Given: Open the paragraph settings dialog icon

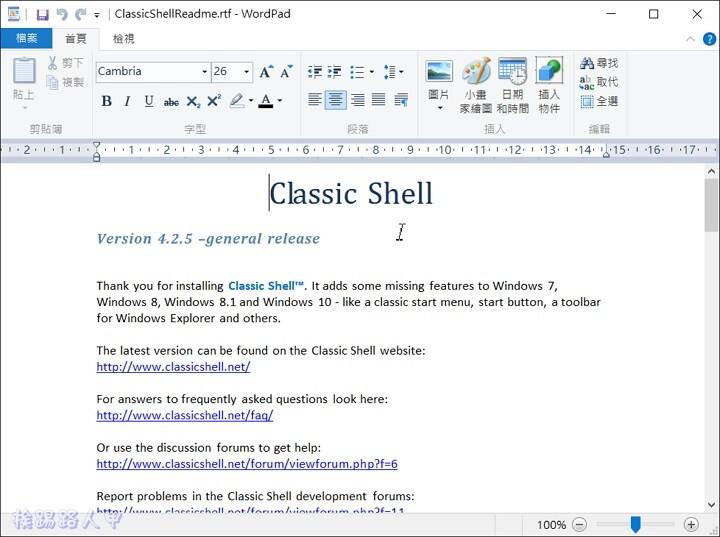Looking at the screenshot, I should click(x=401, y=100).
